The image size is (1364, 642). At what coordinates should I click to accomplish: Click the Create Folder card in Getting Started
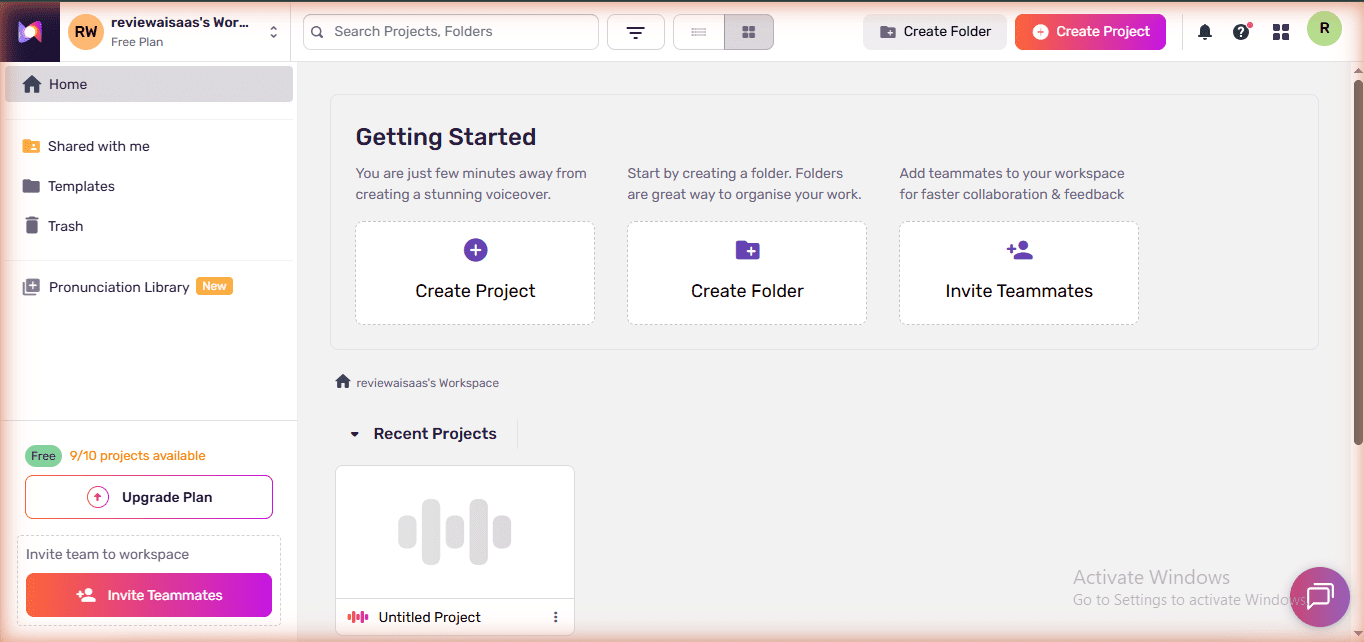click(747, 273)
